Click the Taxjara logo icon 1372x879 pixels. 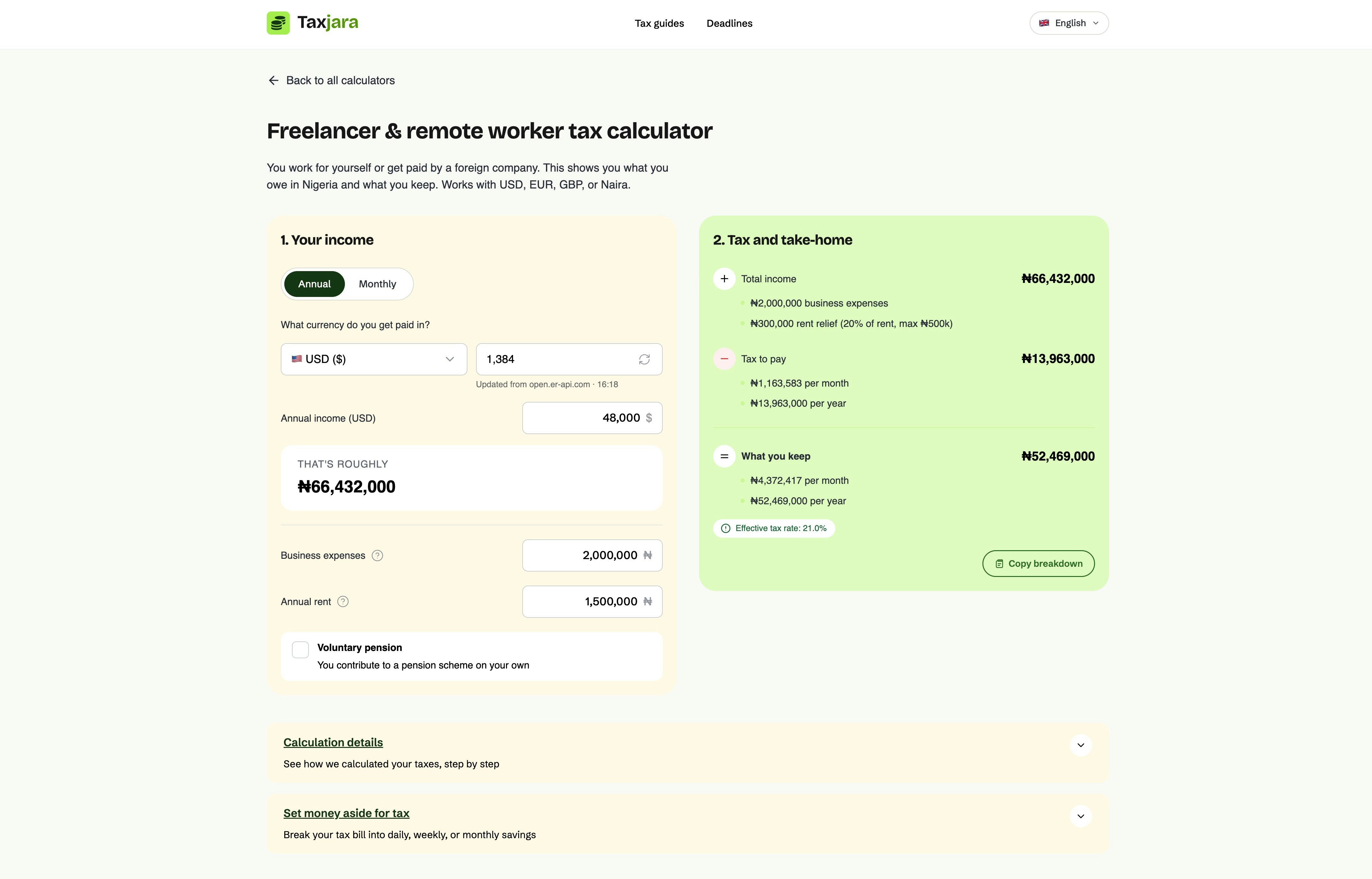click(278, 23)
